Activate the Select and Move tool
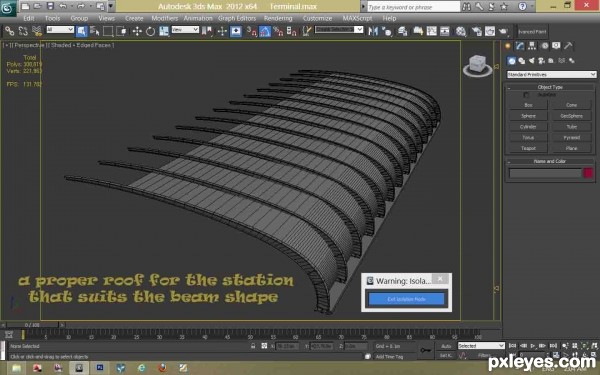 pyautogui.click(x=137, y=31)
